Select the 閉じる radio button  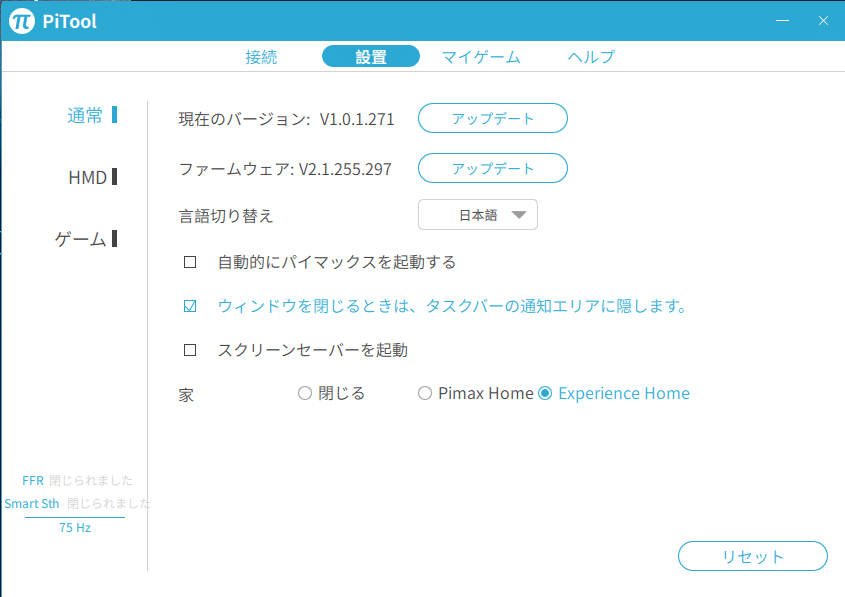[304, 393]
